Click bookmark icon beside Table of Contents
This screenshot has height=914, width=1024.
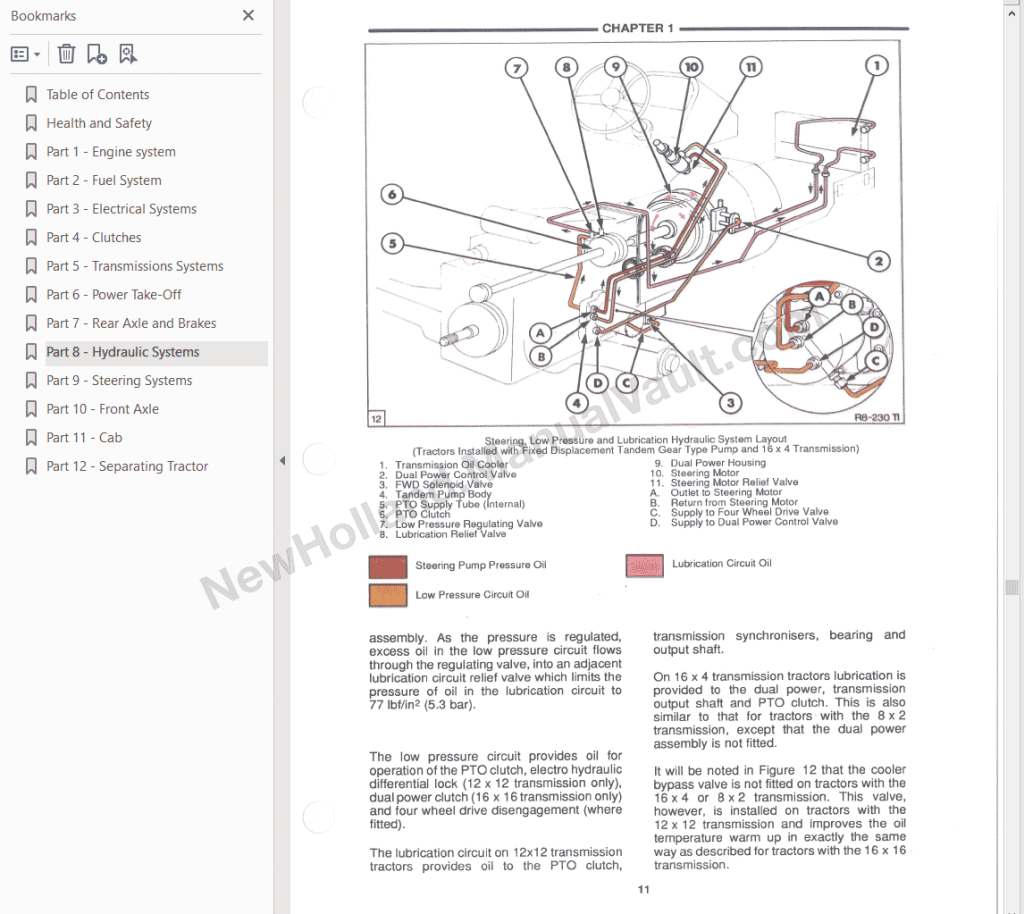pyautogui.click(x=31, y=95)
